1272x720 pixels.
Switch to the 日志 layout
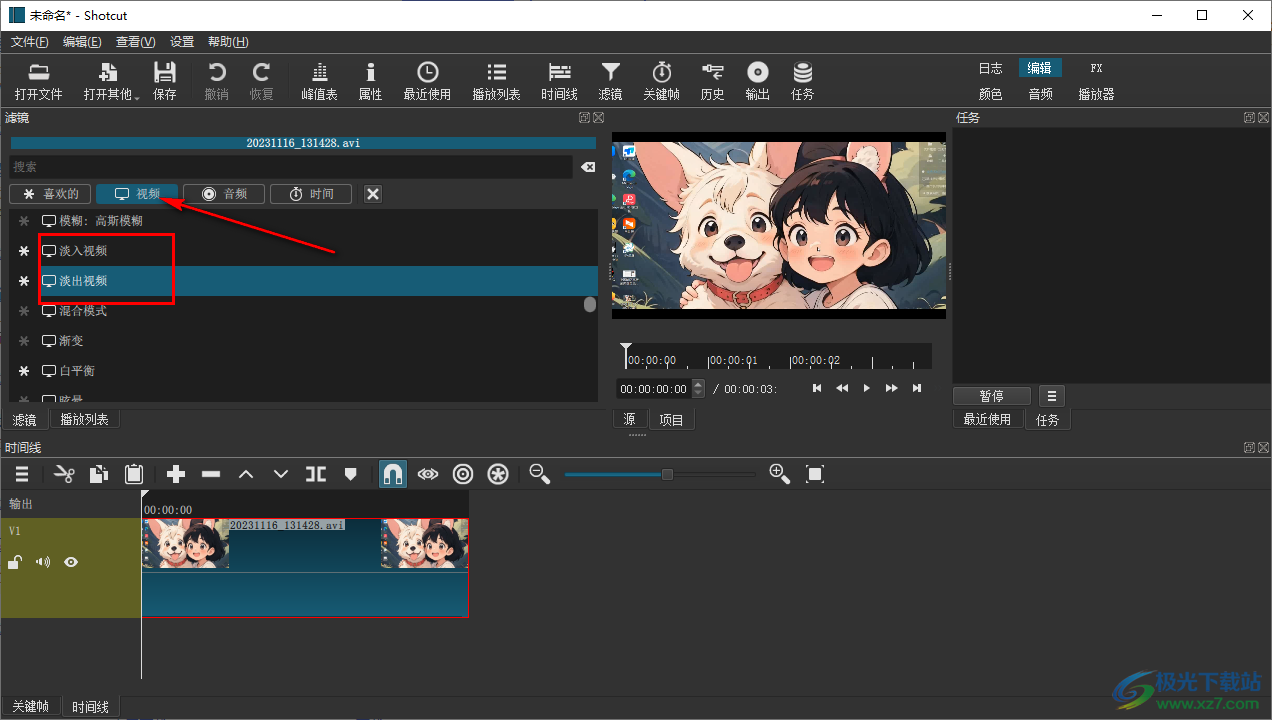990,68
